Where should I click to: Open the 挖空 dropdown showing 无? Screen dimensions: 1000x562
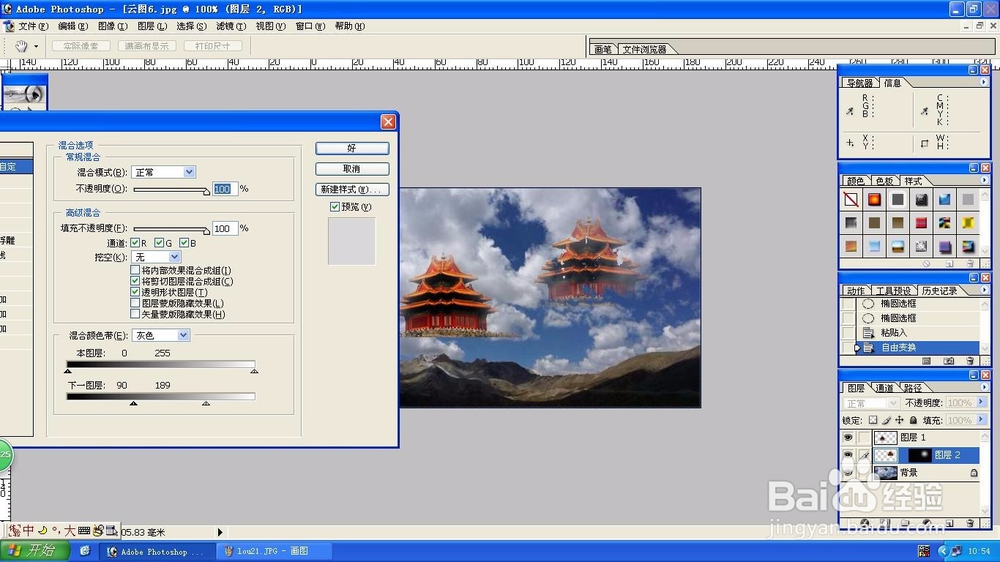point(156,257)
